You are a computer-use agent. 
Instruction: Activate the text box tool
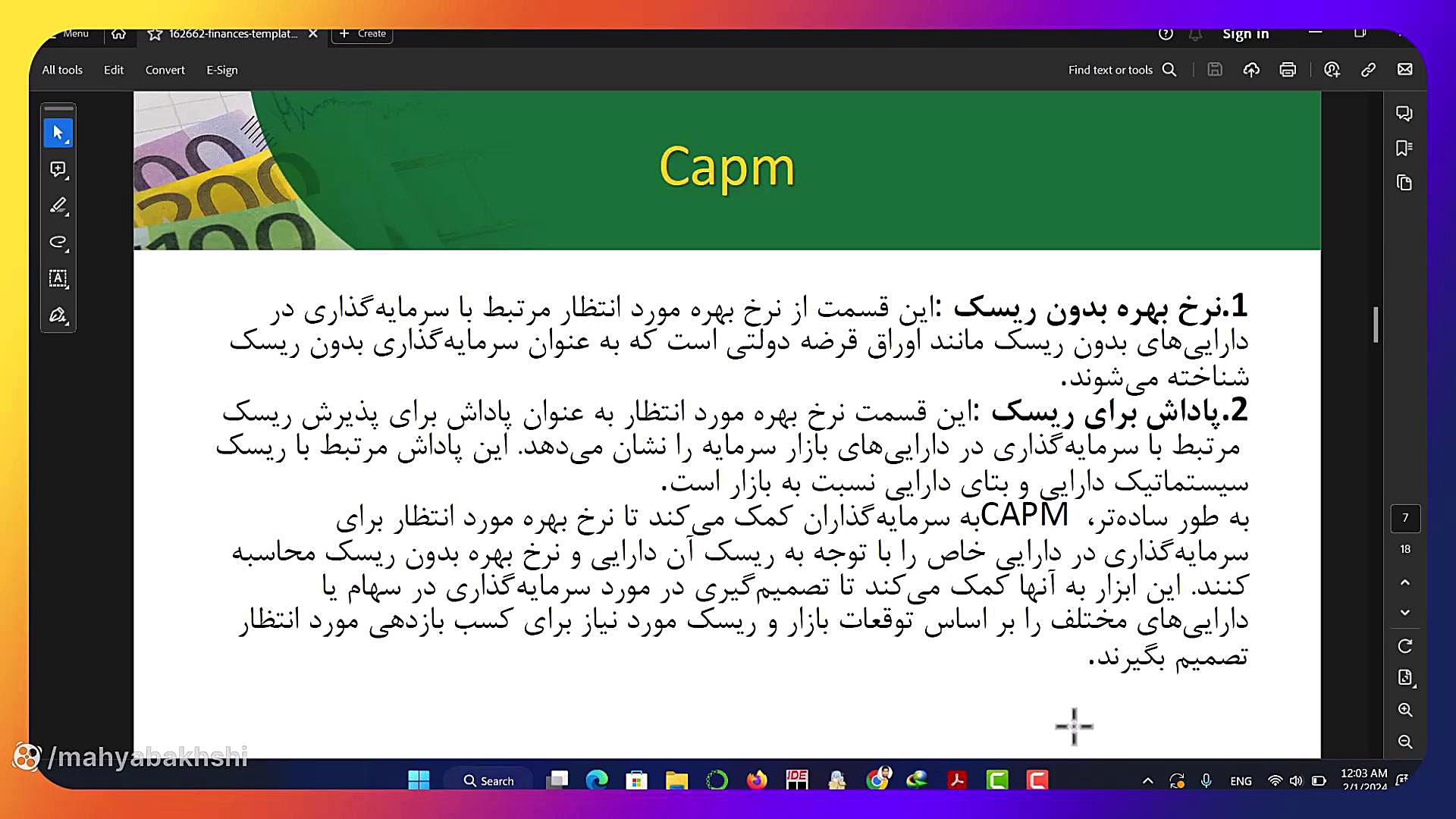(58, 278)
